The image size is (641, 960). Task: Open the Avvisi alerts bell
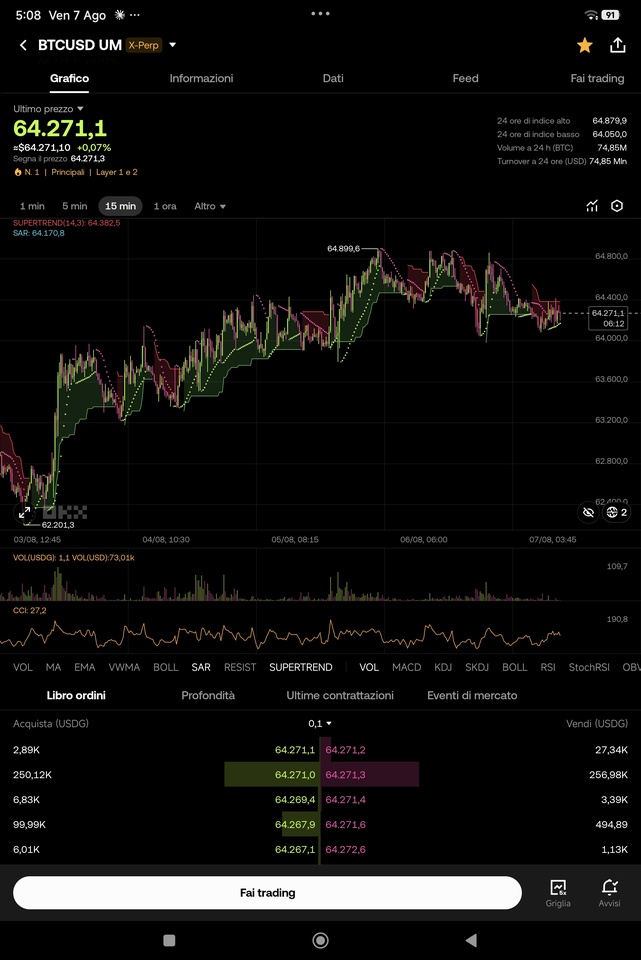point(609,893)
